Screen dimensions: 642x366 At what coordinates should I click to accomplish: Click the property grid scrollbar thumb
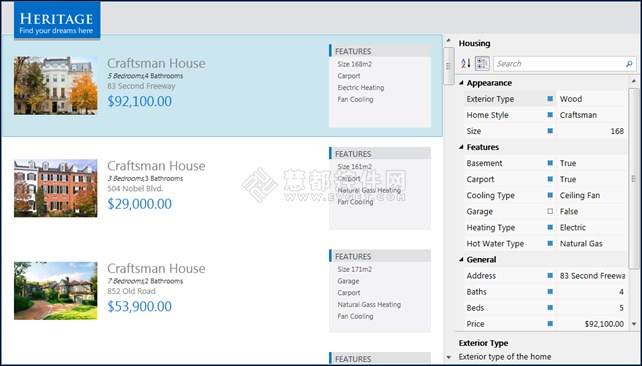tap(634, 179)
